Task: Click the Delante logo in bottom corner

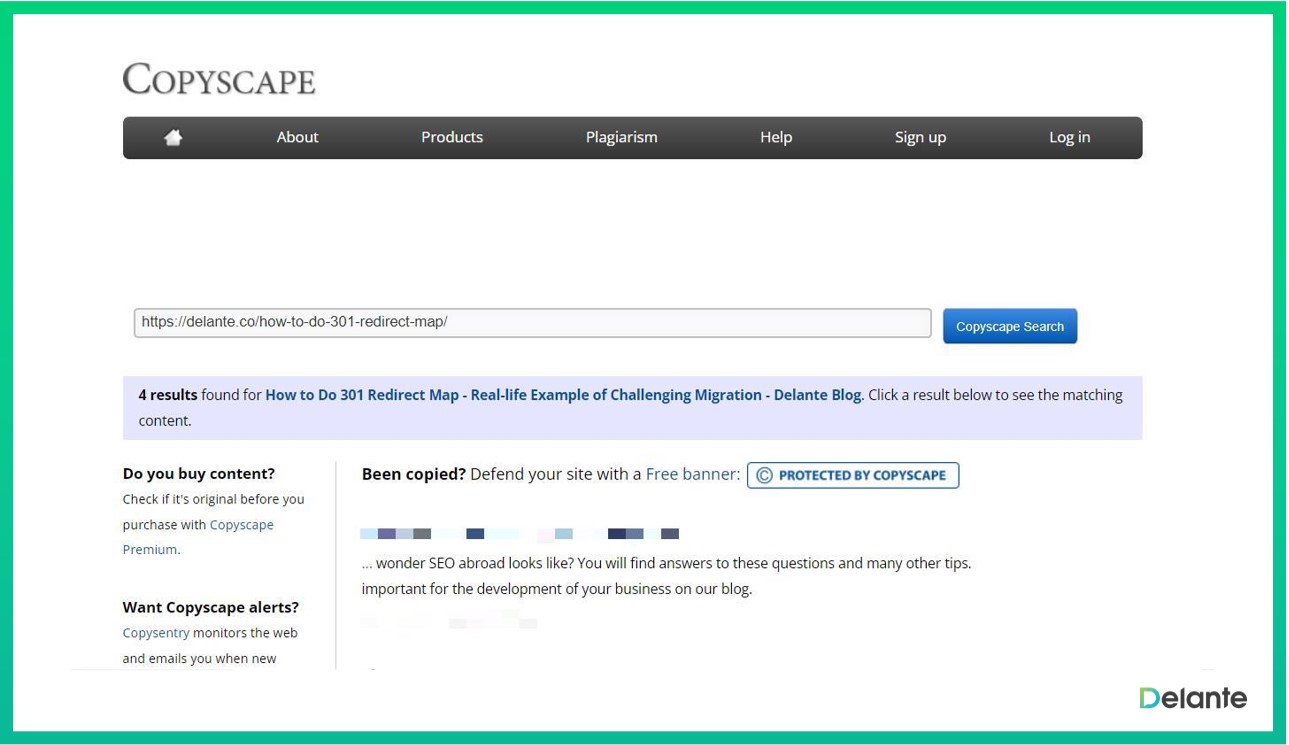Action: point(1192,698)
